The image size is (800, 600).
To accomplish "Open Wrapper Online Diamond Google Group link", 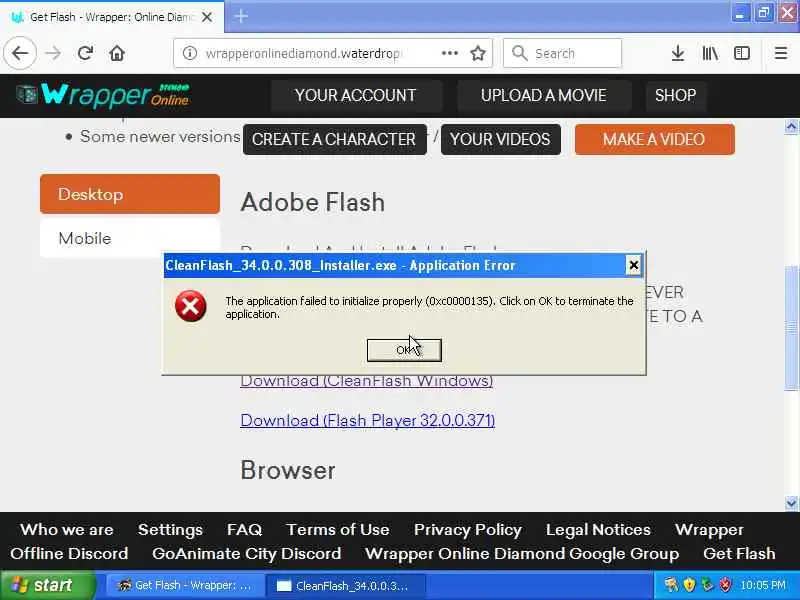I will point(522,554).
